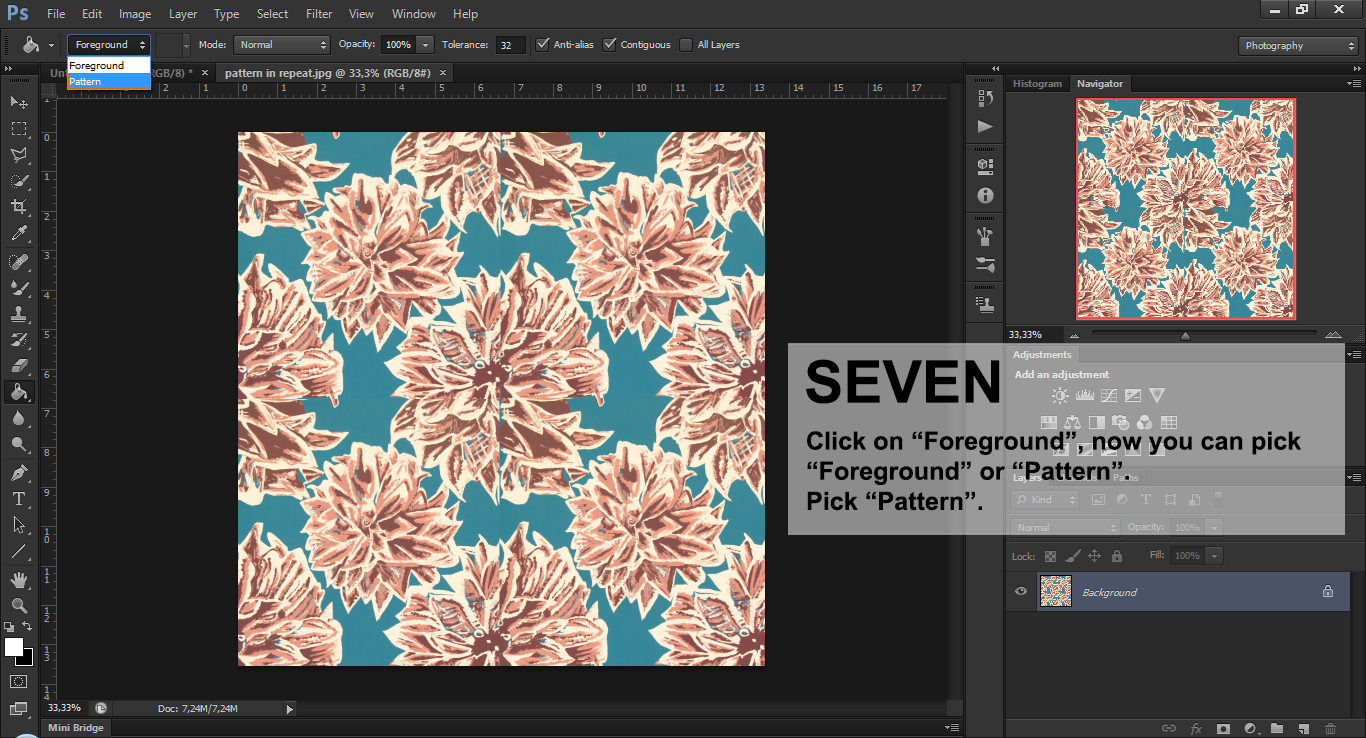Select the Crop tool
The height and width of the screenshot is (738, 1366).
coord(19,207)
